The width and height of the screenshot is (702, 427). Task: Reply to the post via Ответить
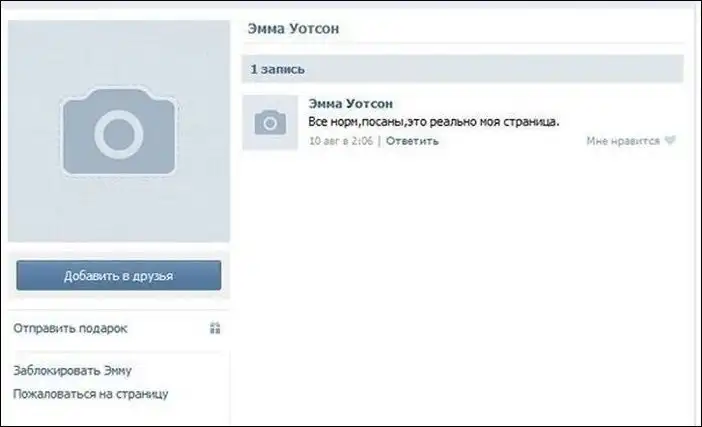click(x=412, y=141)
